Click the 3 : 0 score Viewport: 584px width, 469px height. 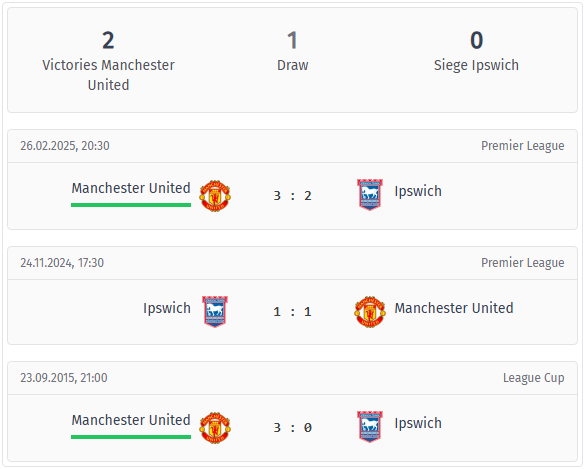pos(292,427)
